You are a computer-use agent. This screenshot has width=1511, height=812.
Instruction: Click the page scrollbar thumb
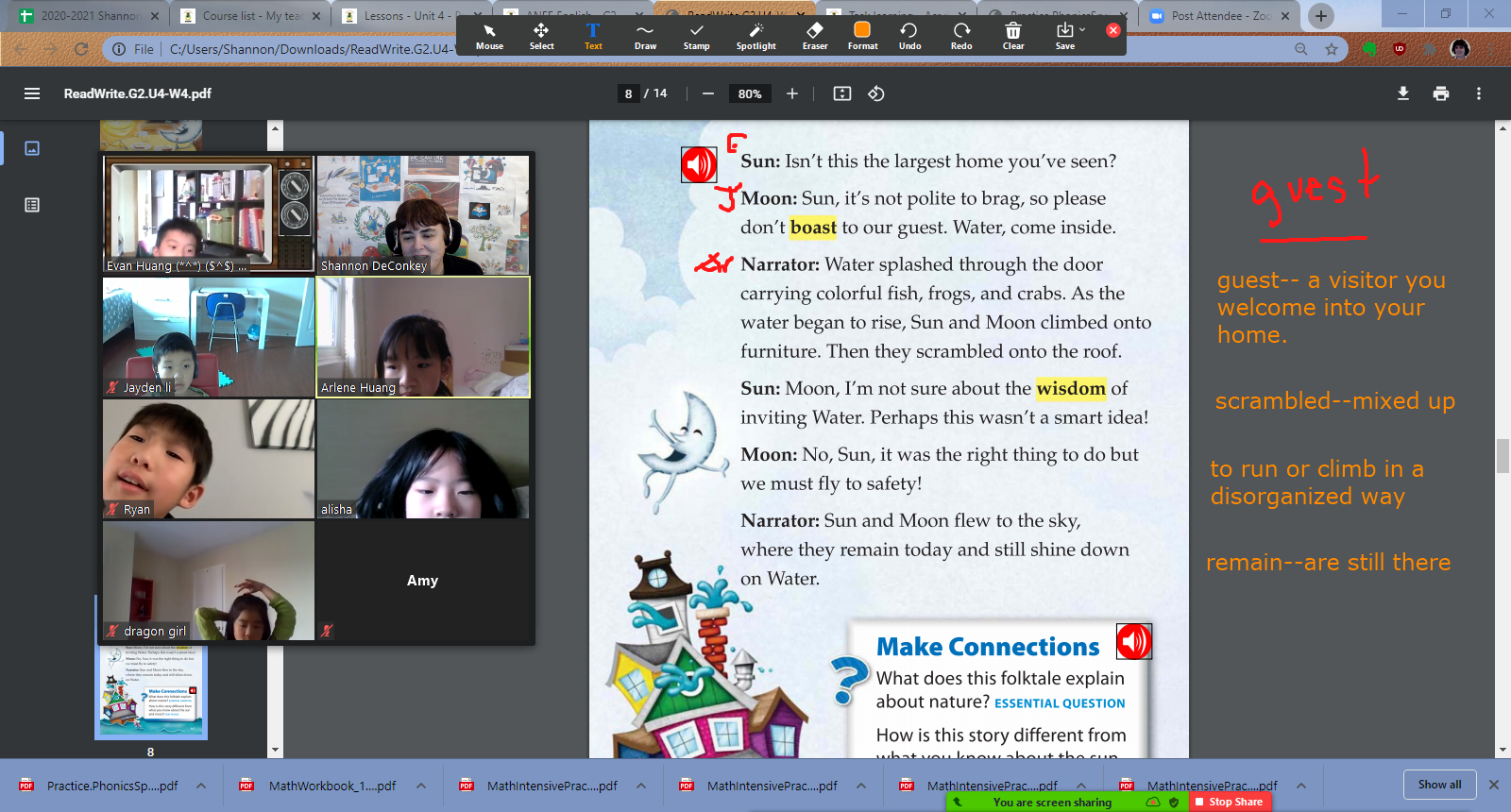[x=1503, y=456]
